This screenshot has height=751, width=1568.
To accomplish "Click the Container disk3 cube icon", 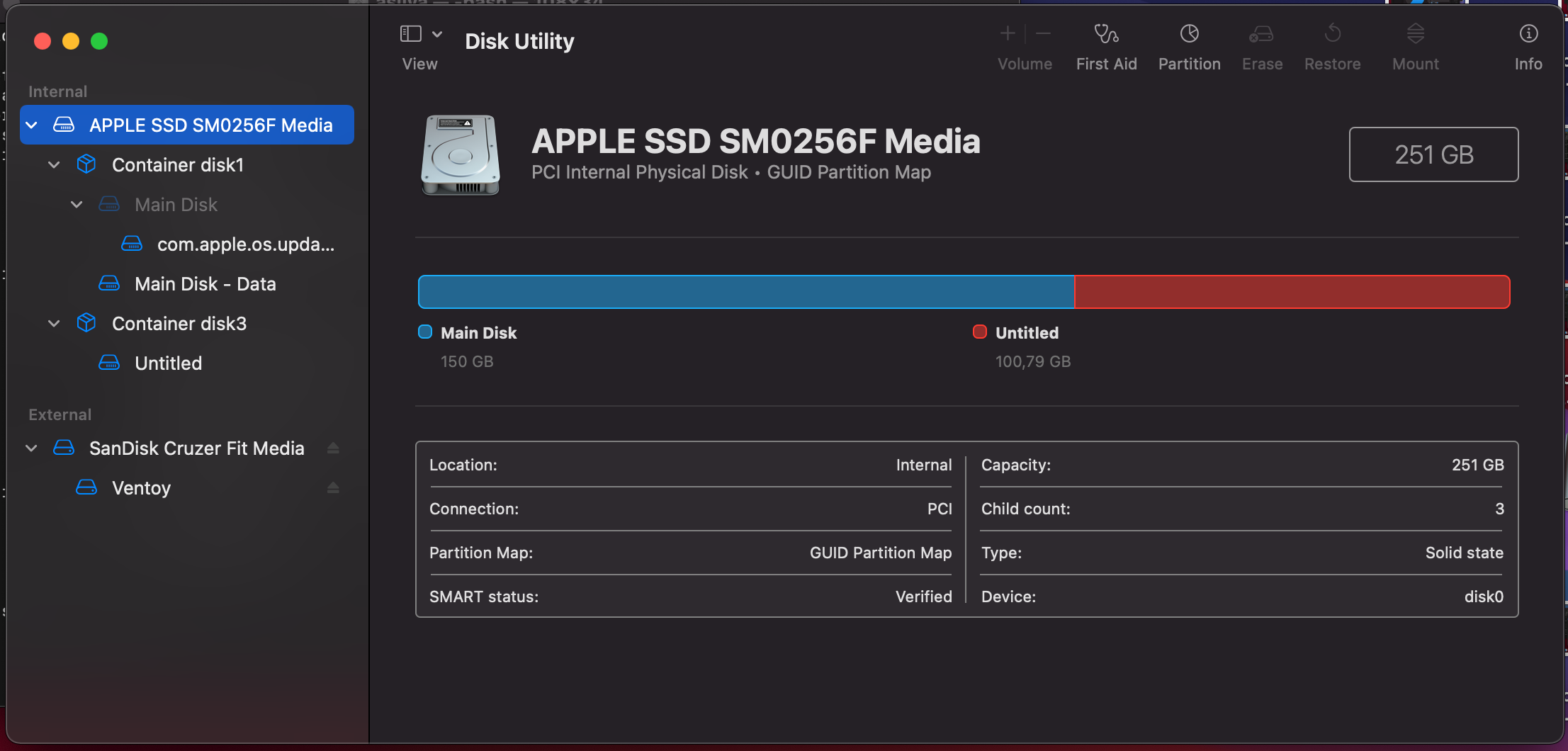I will pyautogui.click(x=86, y=323).
